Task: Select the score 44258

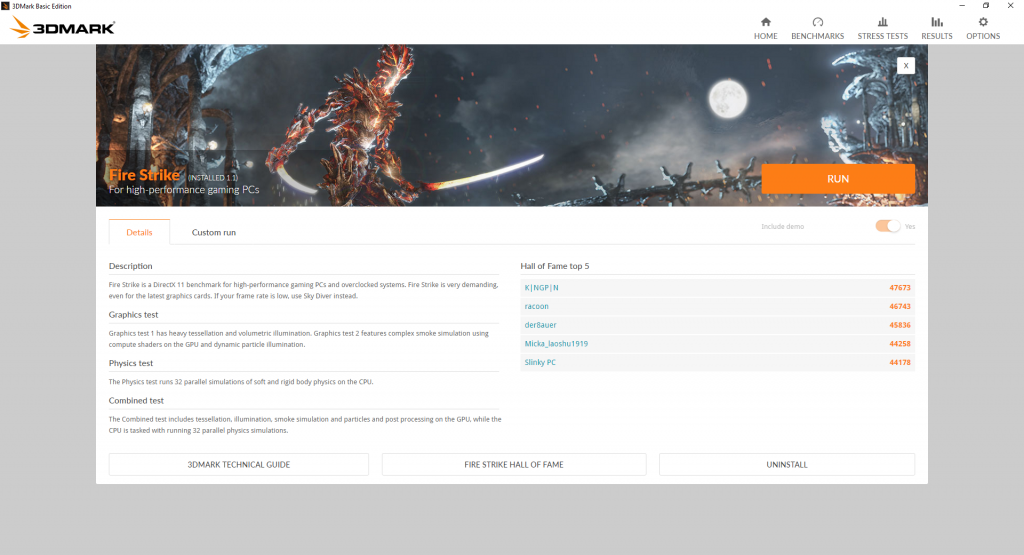Action: click(x=899, y=343)
